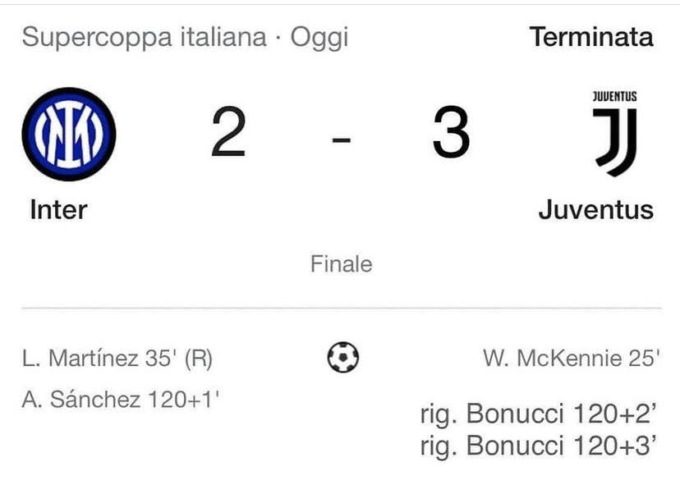Click the rig. Bonucci 120+3' entry
This screenshot has height=480, width=680.
(538, 446)
